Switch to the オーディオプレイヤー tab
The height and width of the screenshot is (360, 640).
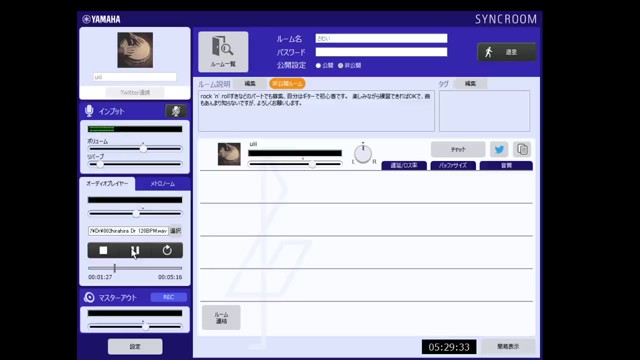(107, 184)
